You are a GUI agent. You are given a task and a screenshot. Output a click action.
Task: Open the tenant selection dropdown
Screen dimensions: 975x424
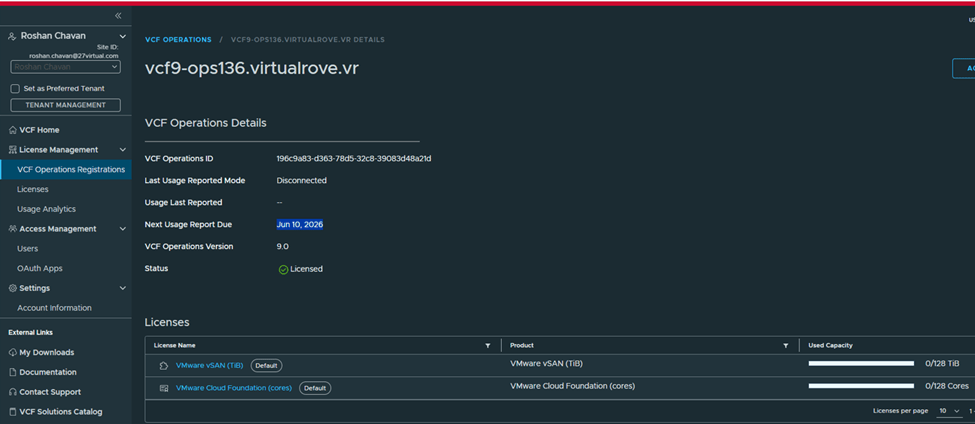click(x=65, y=67)
